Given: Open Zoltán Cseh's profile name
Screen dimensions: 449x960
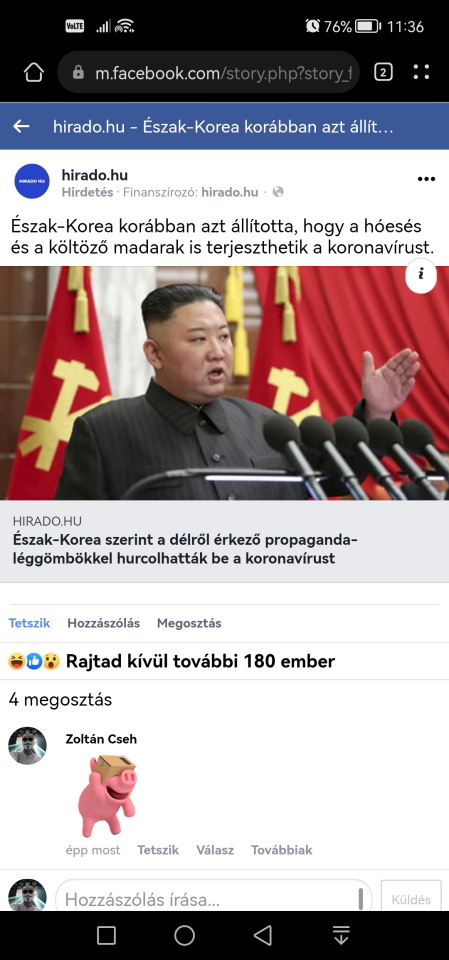Looking at the screenshot, I should click(x=101, y=739).
